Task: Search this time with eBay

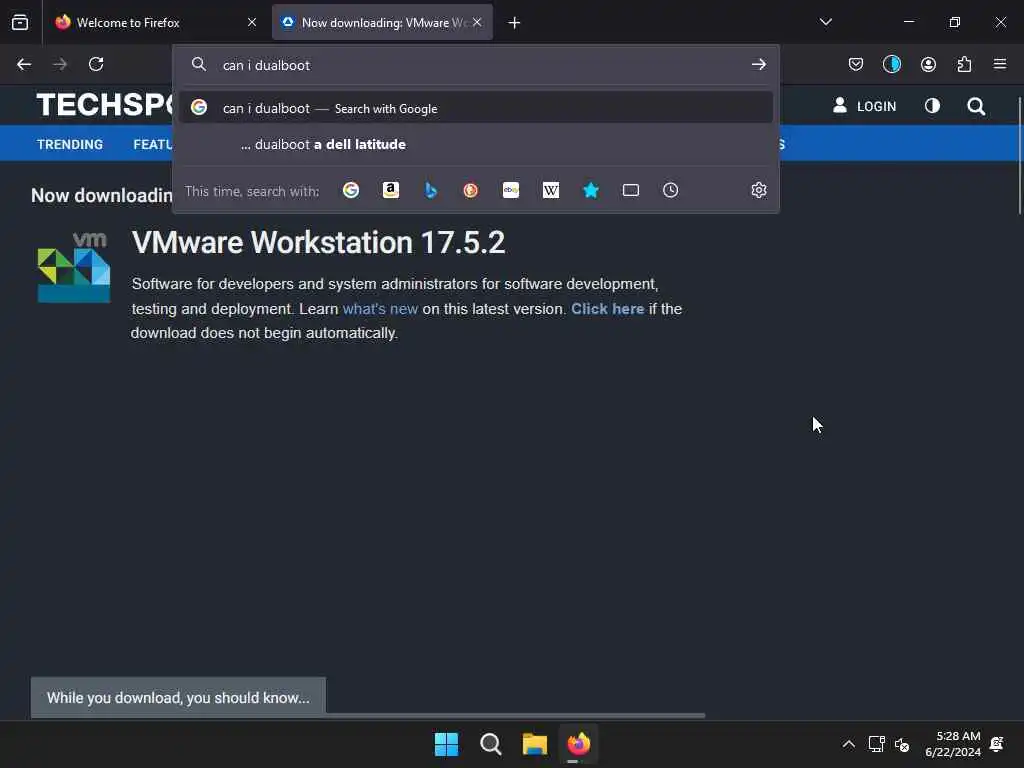Action: 511,190
